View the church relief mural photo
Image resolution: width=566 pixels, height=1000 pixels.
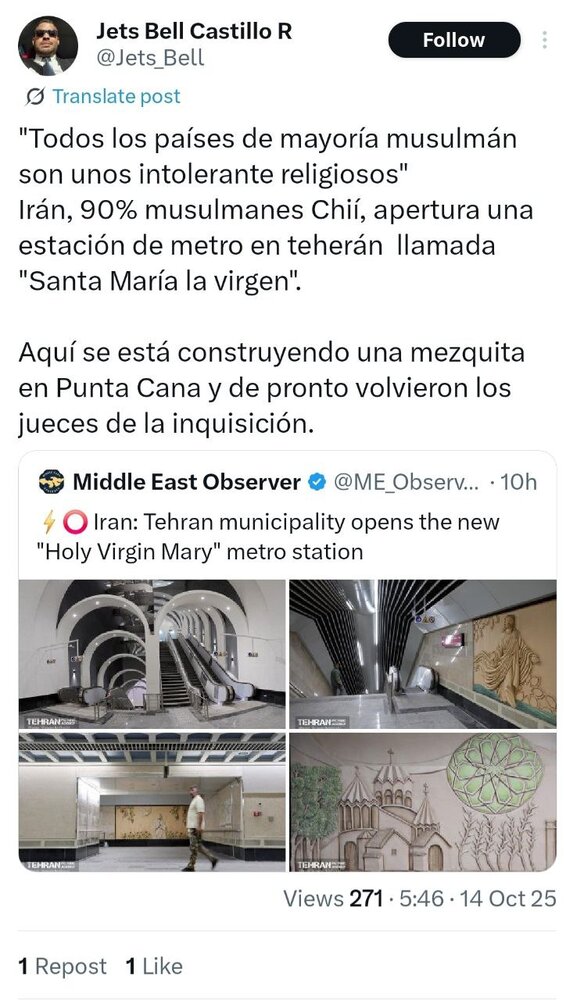pos(422,802)
